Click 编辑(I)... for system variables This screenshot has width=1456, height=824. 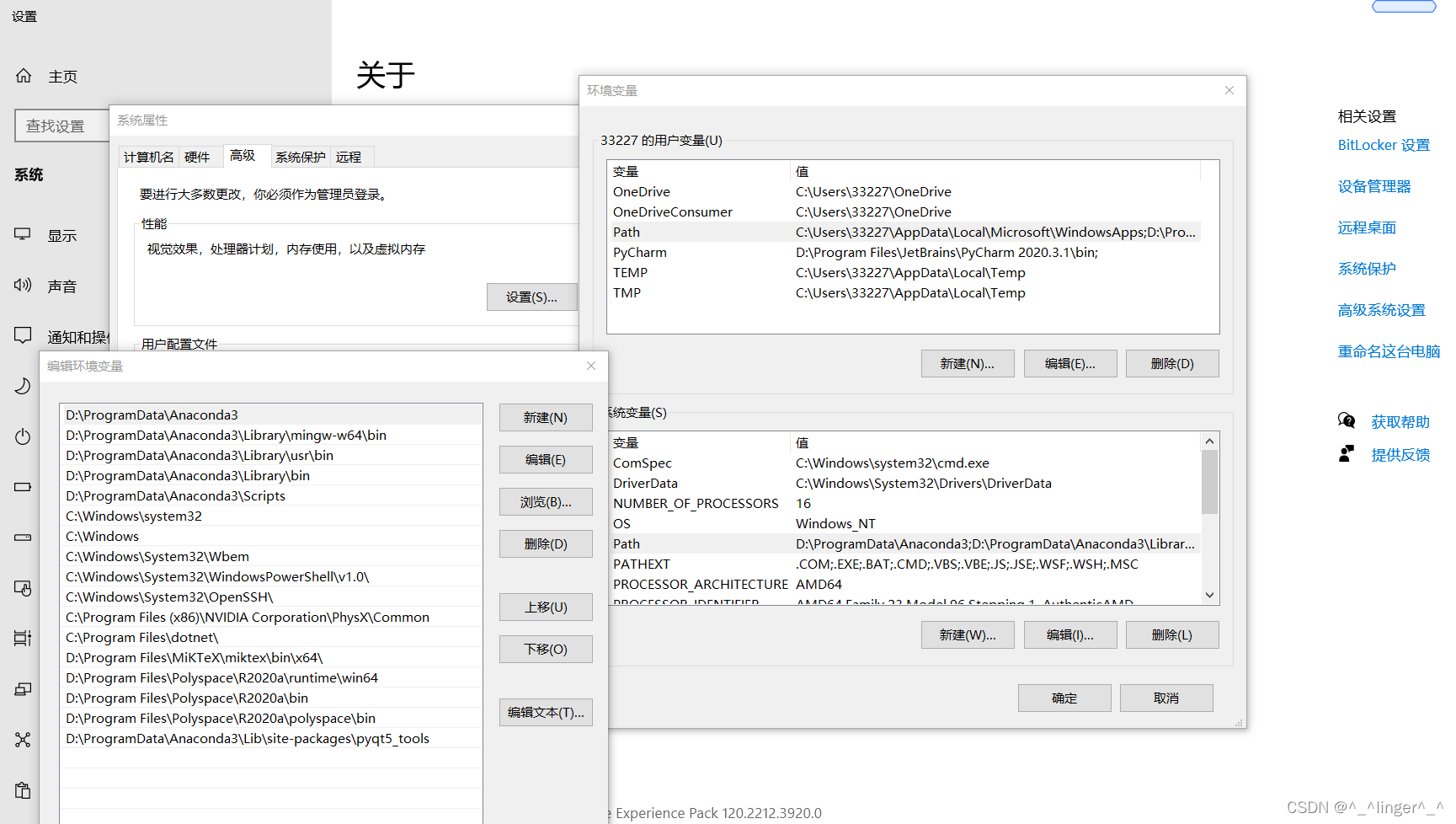click(1070, 635)
